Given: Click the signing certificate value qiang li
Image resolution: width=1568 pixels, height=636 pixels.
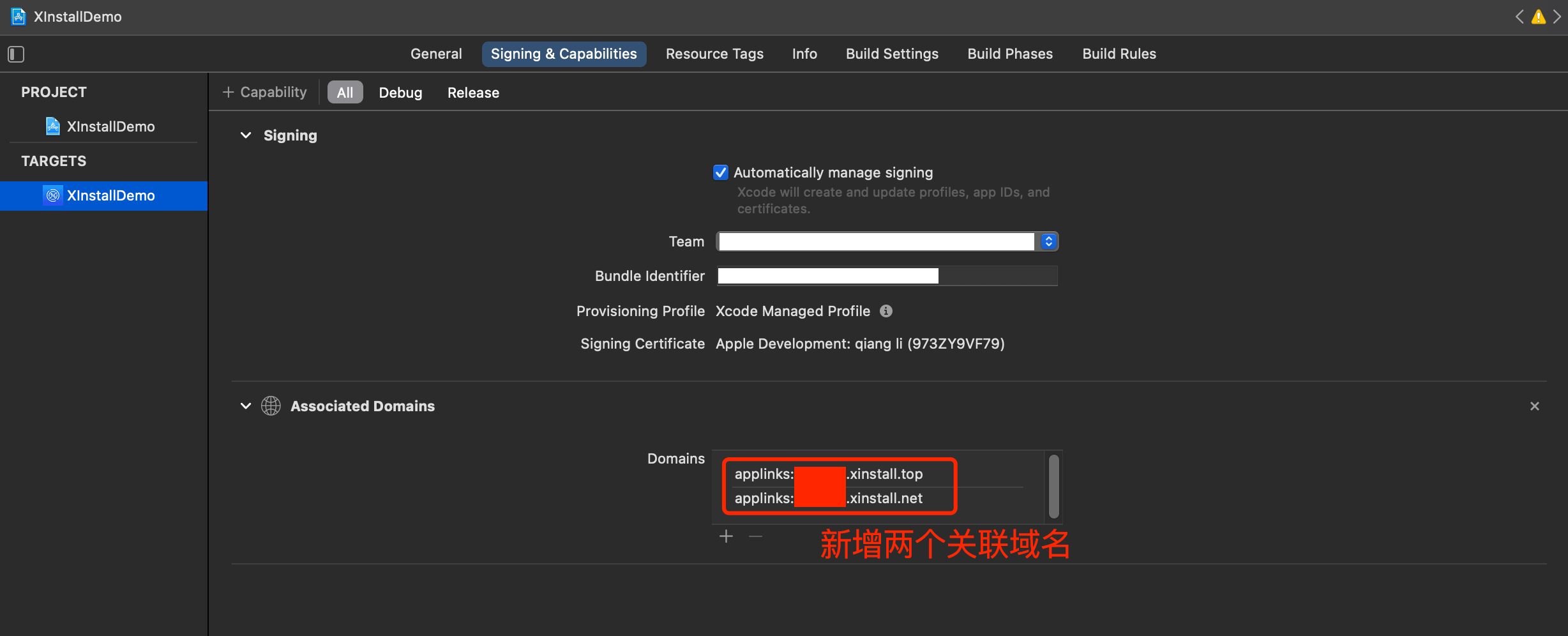Looking at the screenshot, I should 860,344.
